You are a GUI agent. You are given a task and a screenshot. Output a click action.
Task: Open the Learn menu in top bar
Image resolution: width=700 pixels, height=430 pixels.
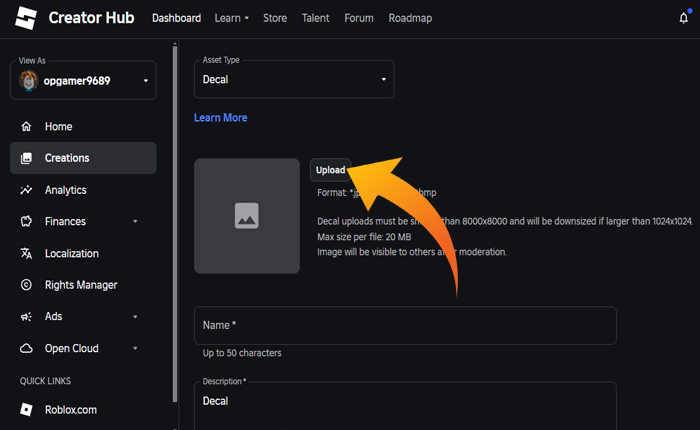231,18
